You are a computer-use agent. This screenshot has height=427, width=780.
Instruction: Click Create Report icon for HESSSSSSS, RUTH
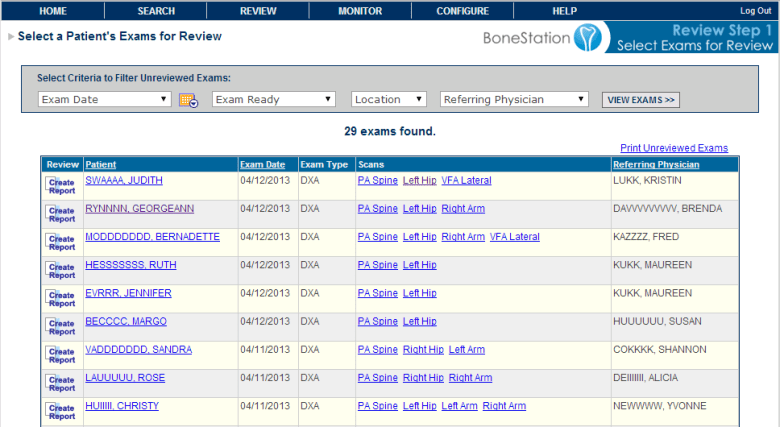61,269
